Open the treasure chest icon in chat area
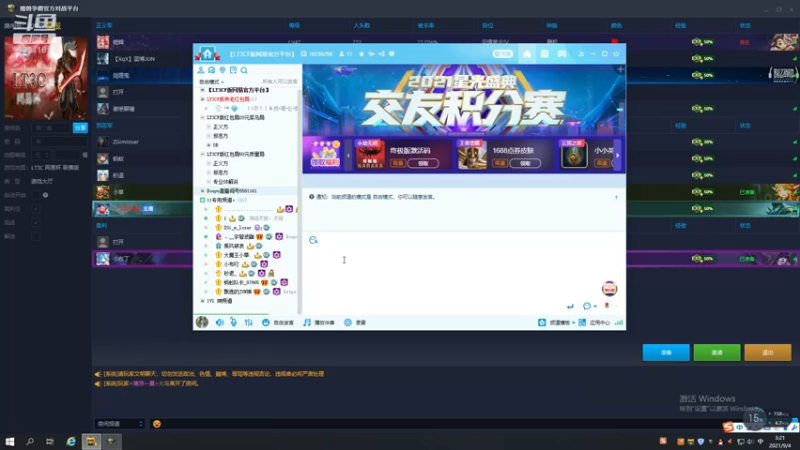Screen dimensions: 800x450 (x=609, y=289)
